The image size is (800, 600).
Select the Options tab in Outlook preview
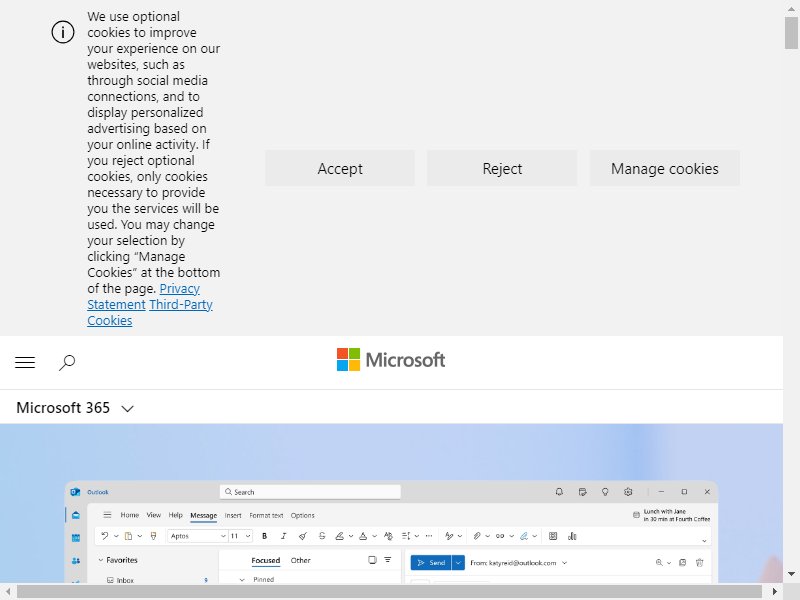(x=303, y=515)
